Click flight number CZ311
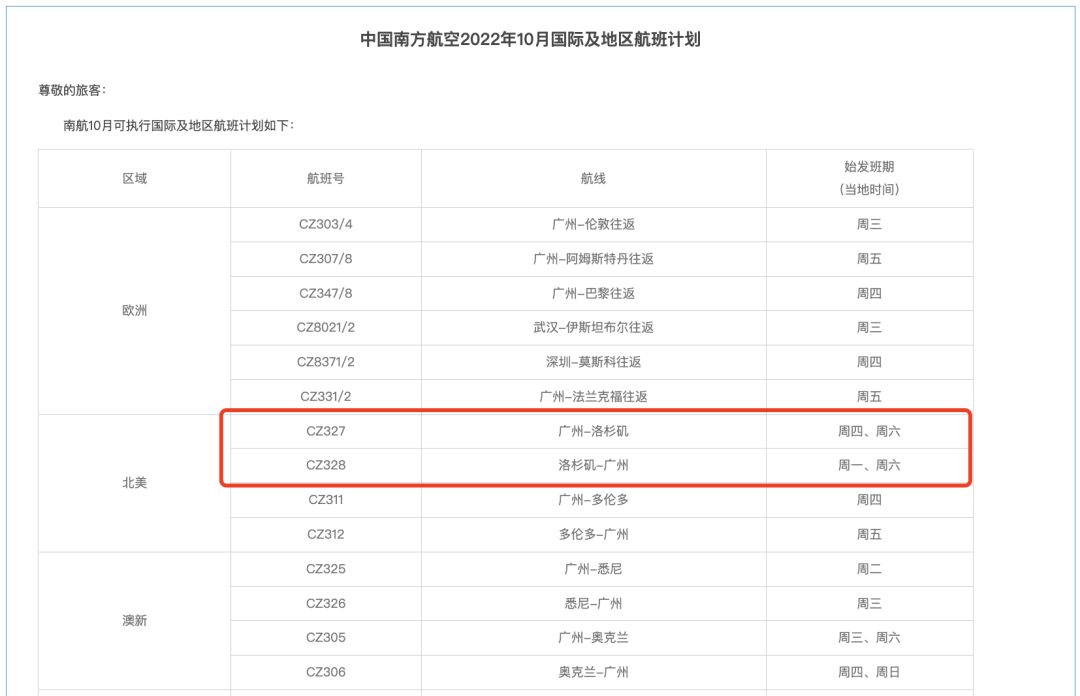1080x696 pixels. pyautogui.click(x=326, y=500)
